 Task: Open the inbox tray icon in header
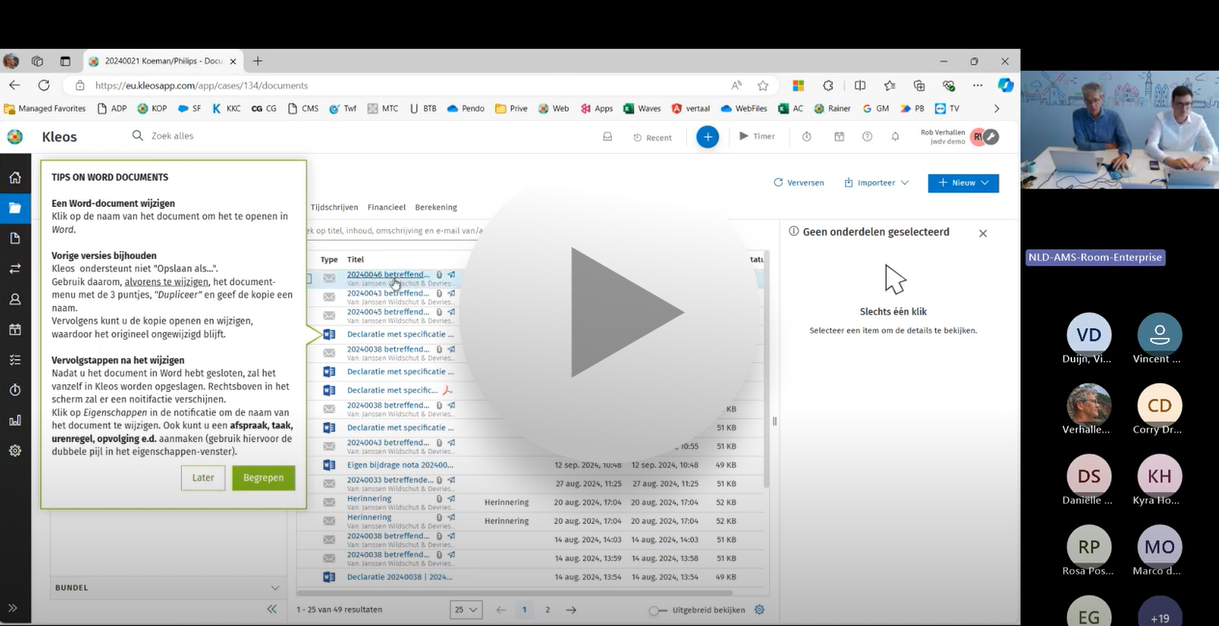click(607, 137)
